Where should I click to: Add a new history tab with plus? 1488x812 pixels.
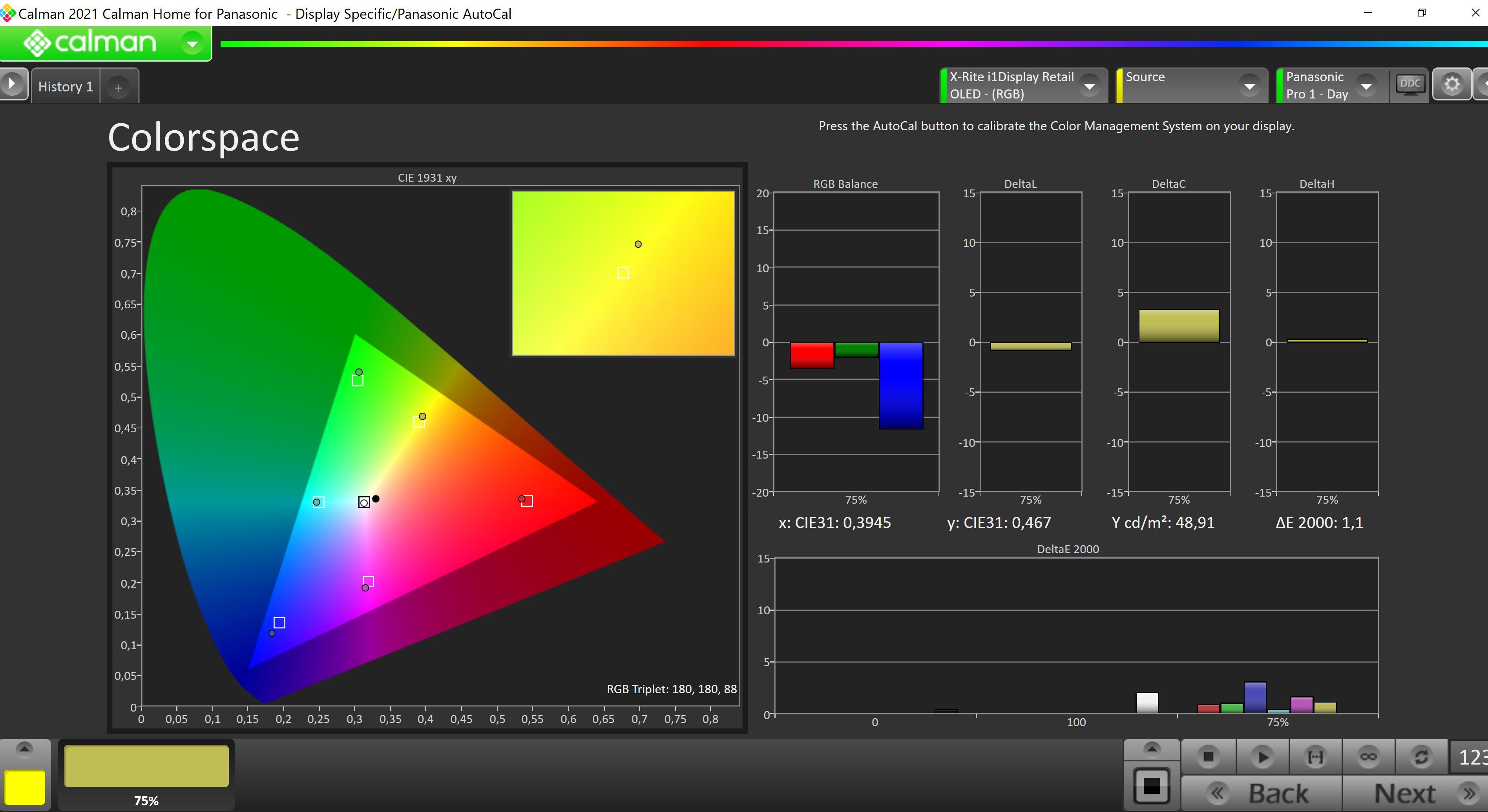click(x=119, y=88)
